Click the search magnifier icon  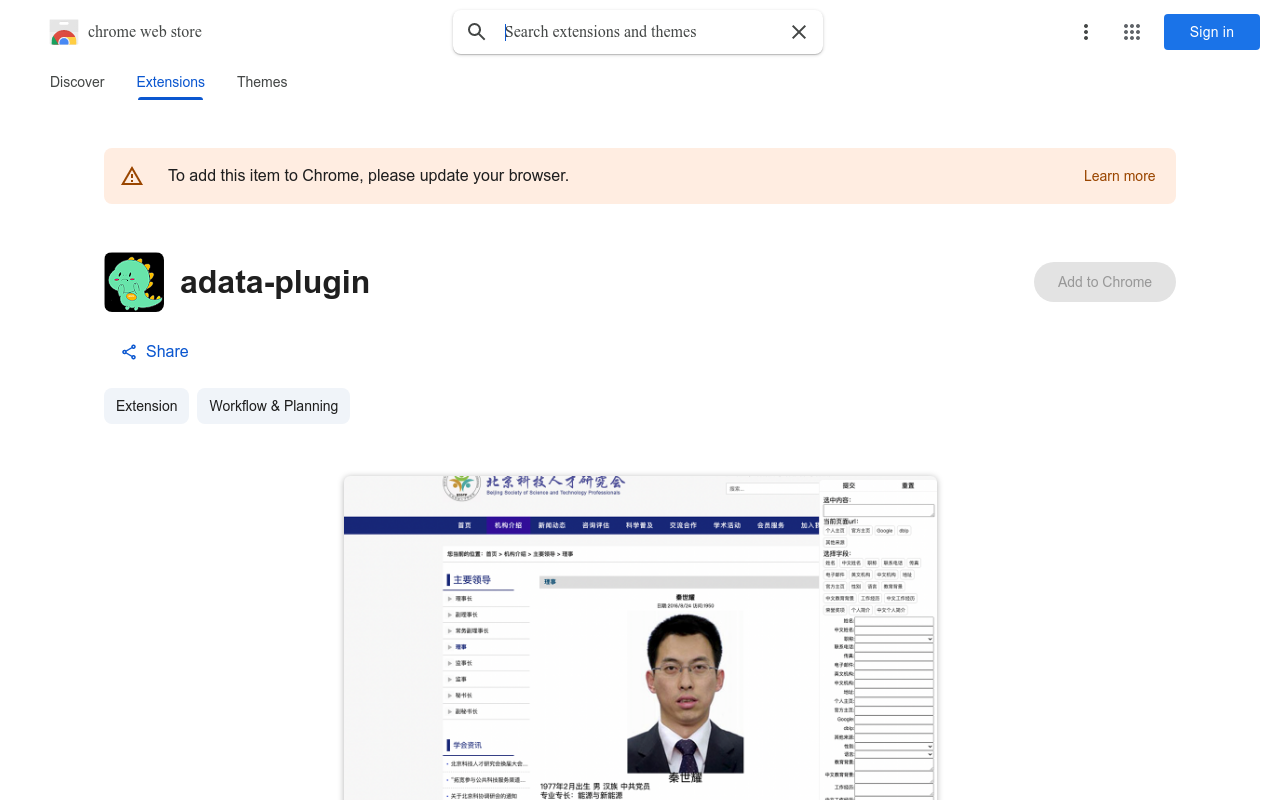477,32
